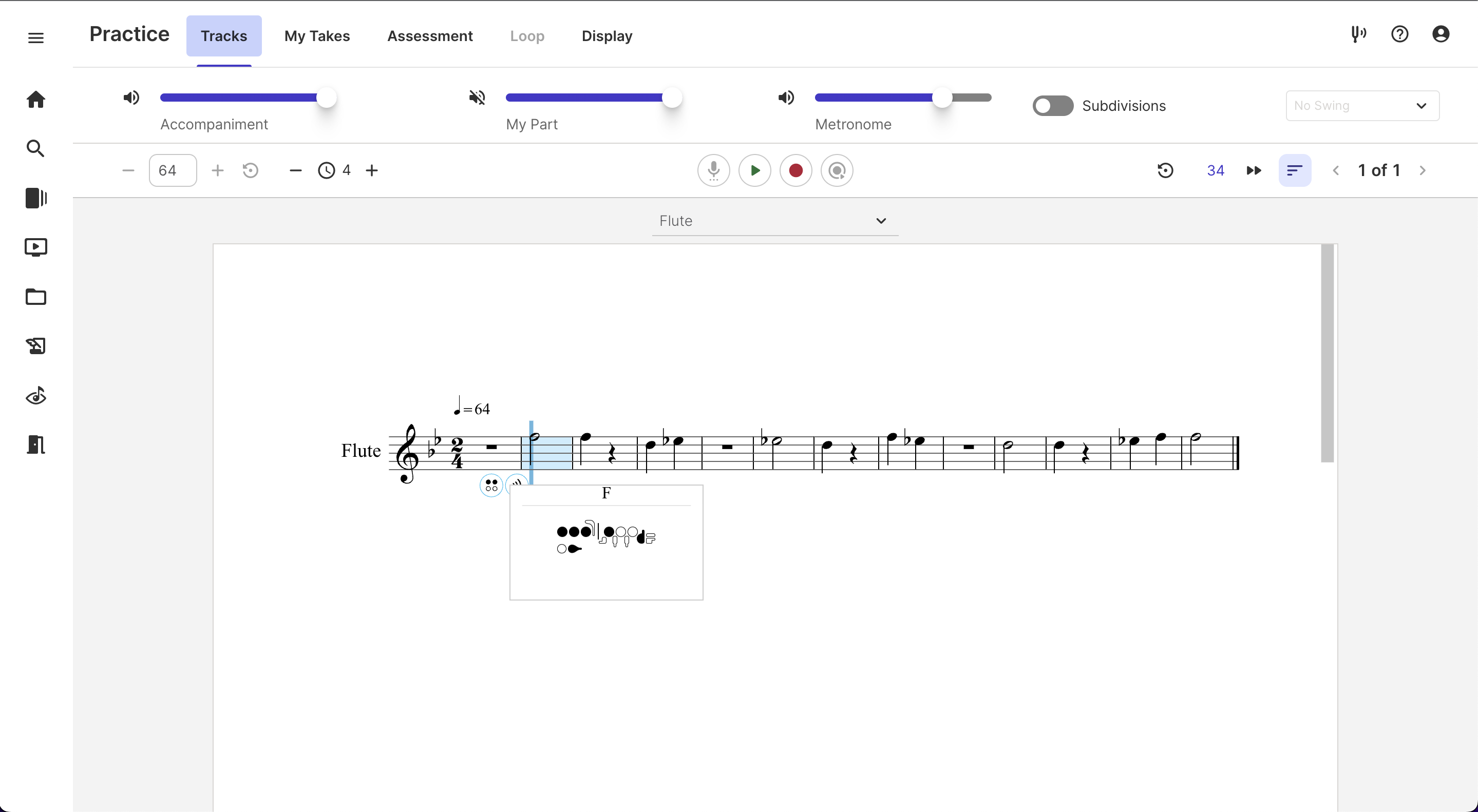The image size is (1478, 812).
Task: Click the Metronome volume slider
Action: click(902, 98)
